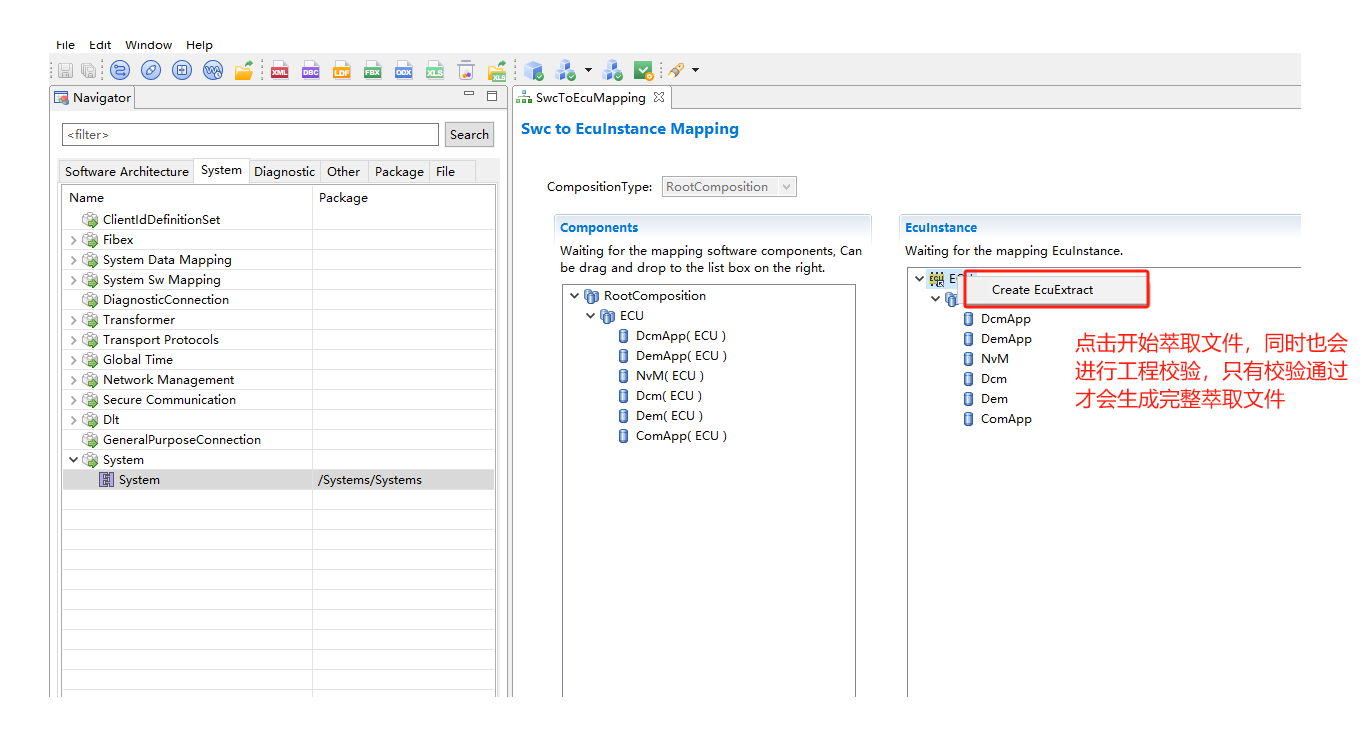Click the open folder toolbar icon

[243, 71]
